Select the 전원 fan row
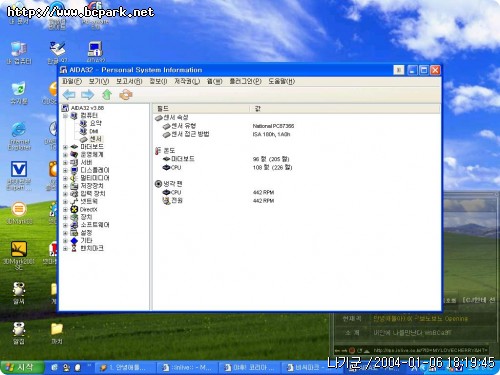Image resolution: width=500 pixels, height=375 pixels. coord(173,201)
